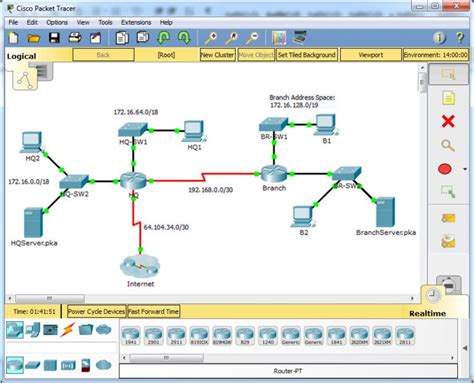Select the HQ router in the topology

(x=133, y=181)
